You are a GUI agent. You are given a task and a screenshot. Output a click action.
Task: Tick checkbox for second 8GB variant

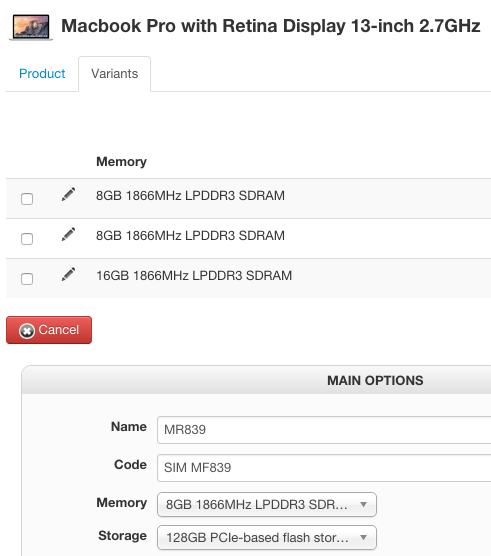tap(27, 239)
